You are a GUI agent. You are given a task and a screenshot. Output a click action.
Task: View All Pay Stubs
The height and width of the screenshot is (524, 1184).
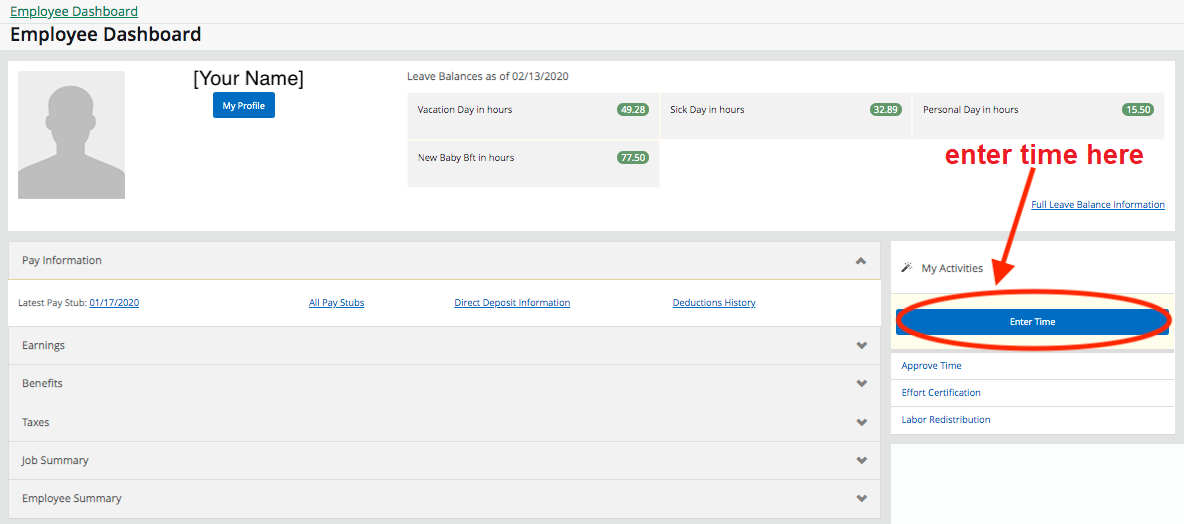click(x=336, y=303)
